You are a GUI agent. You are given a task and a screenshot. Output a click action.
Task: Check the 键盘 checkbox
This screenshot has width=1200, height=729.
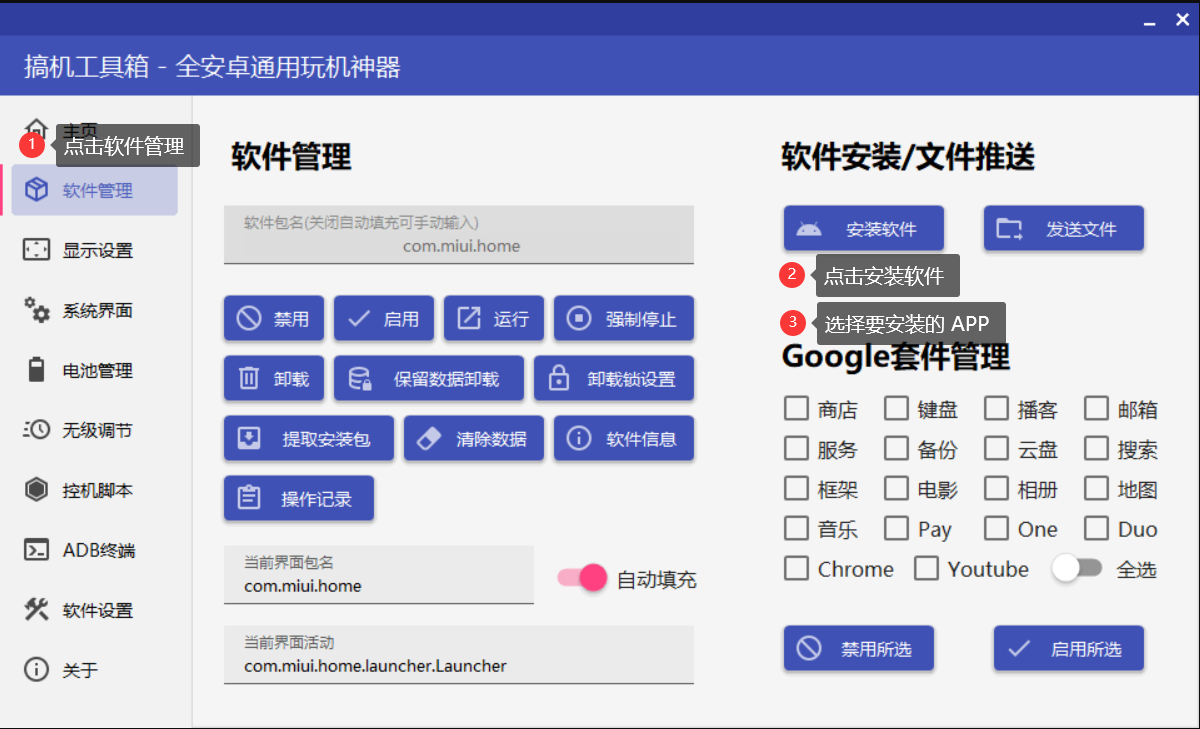coord(896,408)
